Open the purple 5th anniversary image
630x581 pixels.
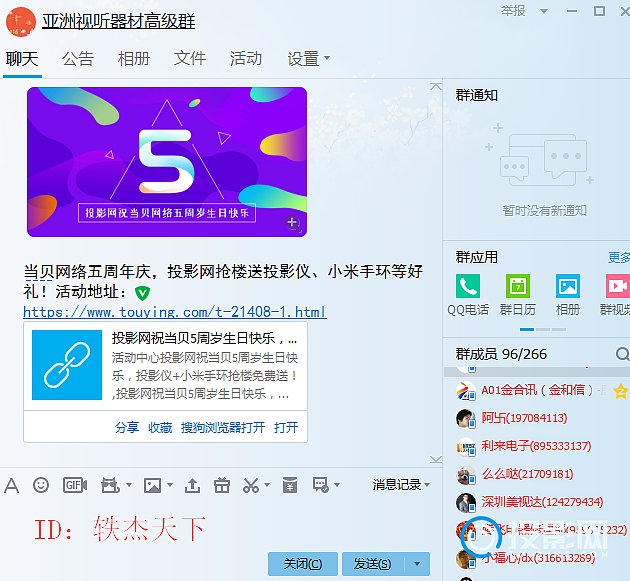pos(167,162)
